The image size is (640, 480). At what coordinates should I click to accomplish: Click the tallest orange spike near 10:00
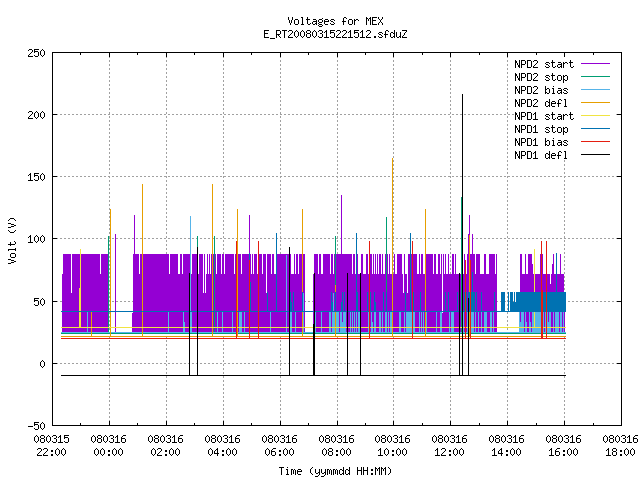click(393, 245)
